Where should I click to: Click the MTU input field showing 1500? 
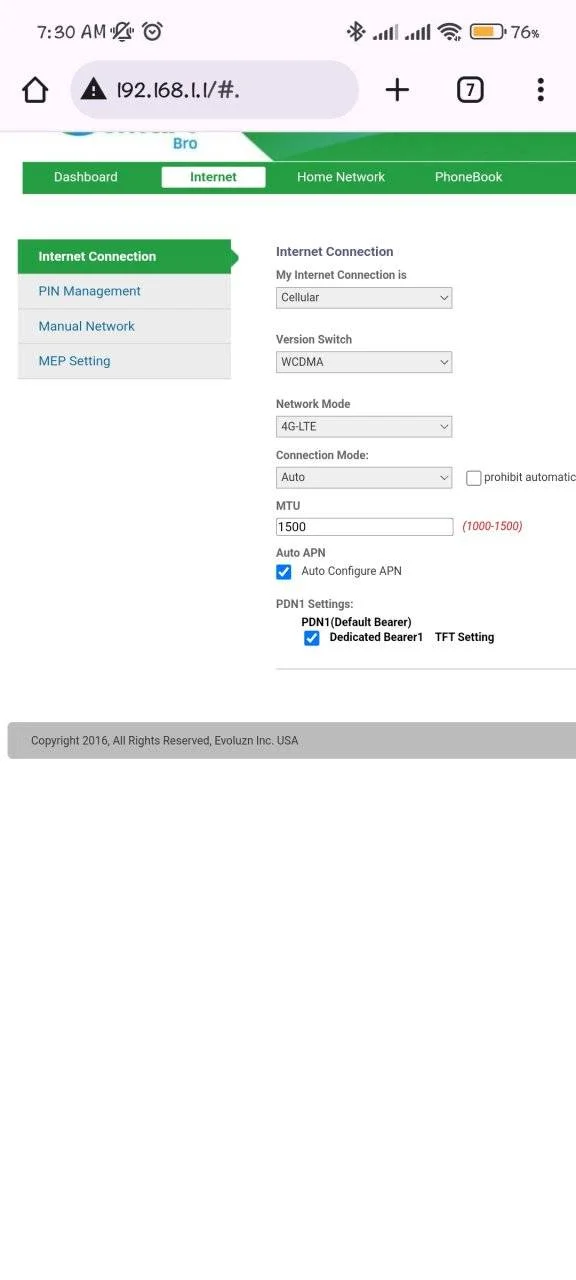pyautogui.click(x=365, y=527)
